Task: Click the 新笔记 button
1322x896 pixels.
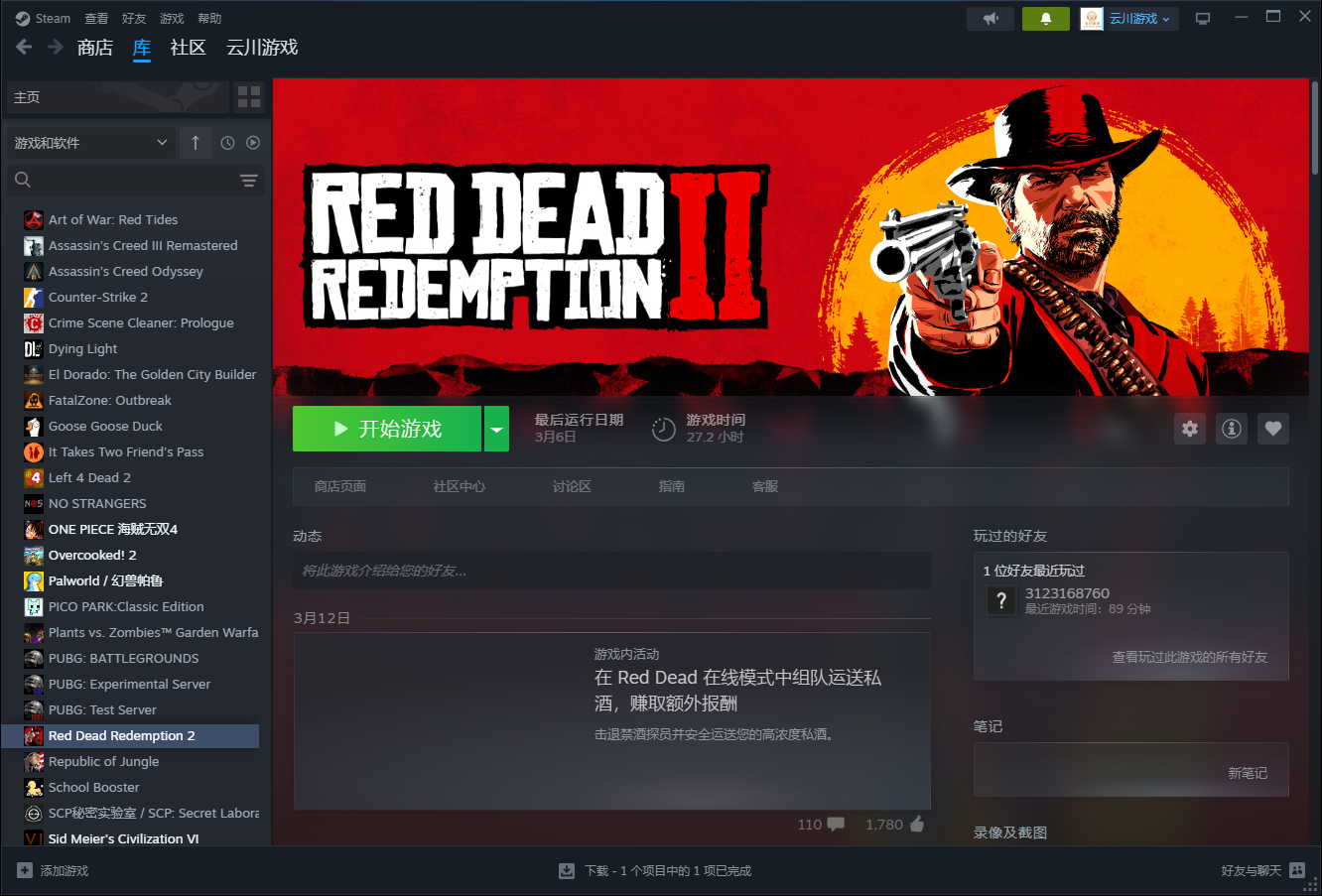Action: pos(1248,773)
